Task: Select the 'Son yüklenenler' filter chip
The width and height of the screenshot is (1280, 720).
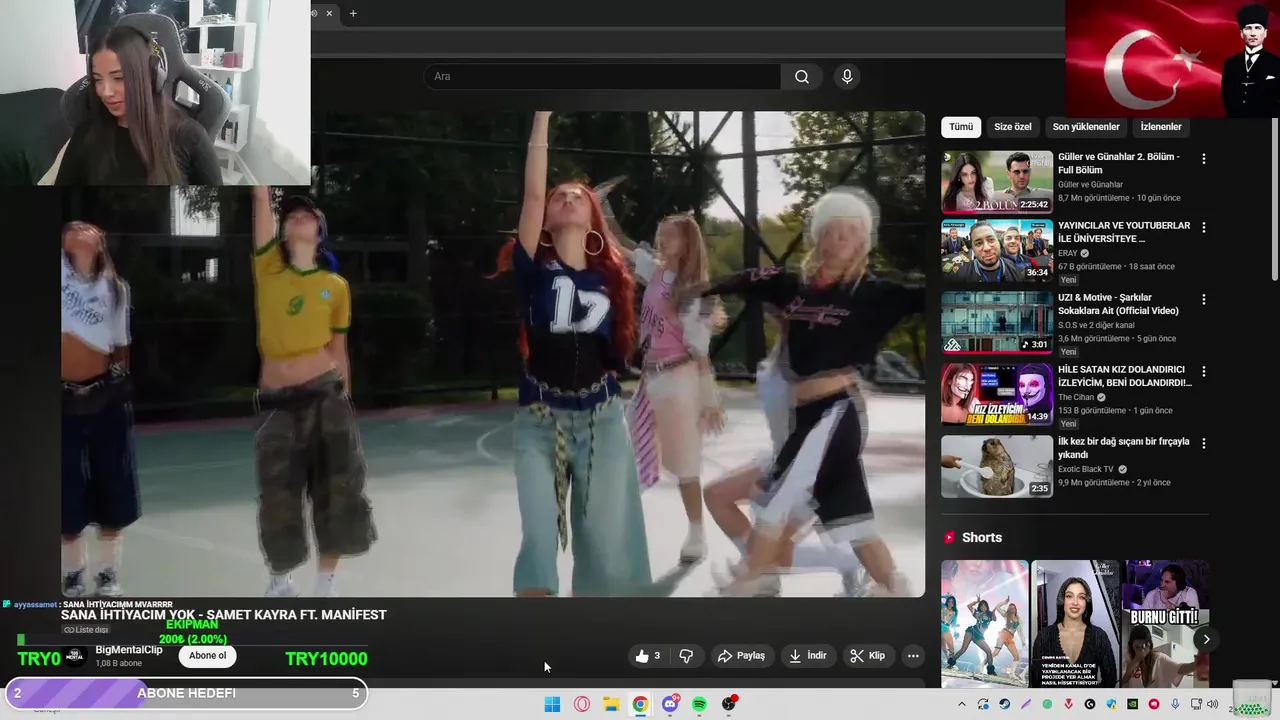Action: [1086, 127]
